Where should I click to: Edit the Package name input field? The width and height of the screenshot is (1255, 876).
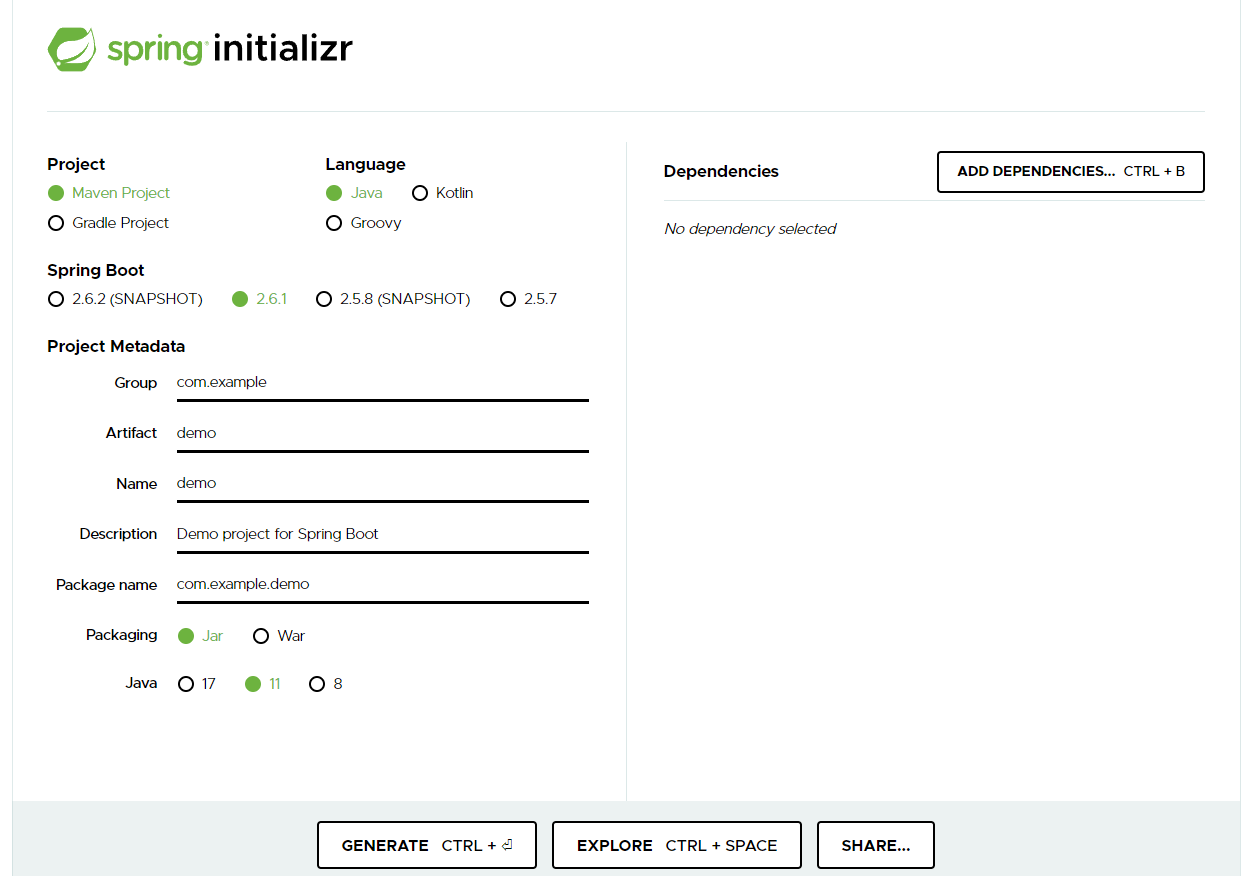[383, 584]
